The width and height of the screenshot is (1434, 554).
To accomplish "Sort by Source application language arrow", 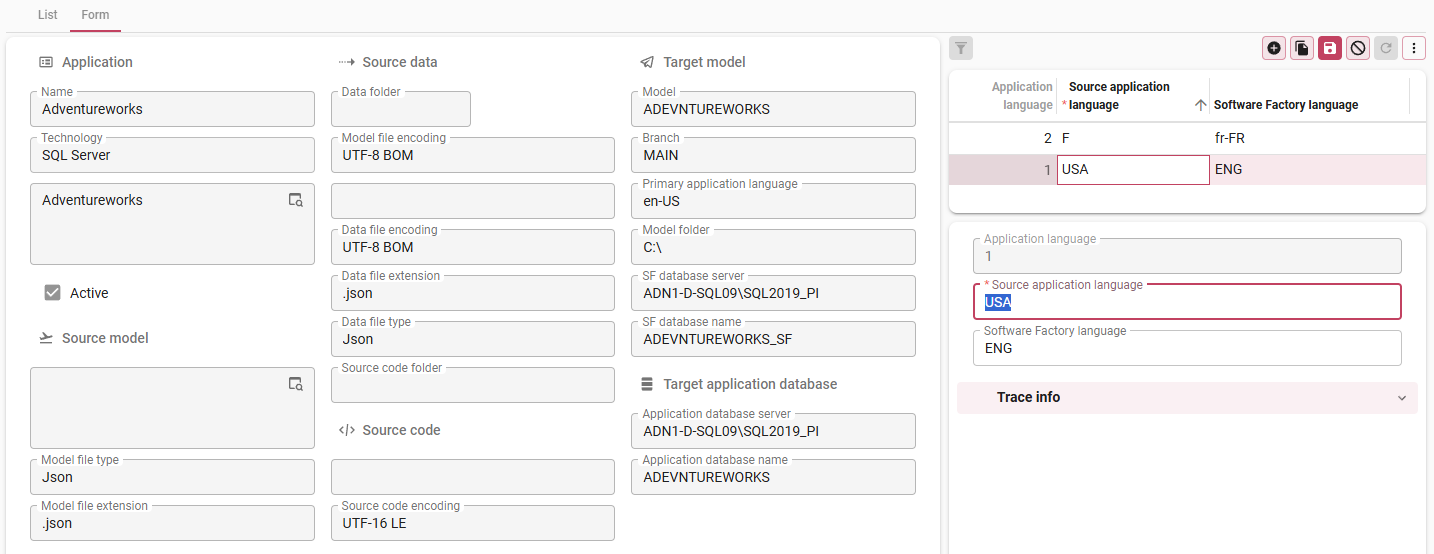I will click(x=1200, y=105).
